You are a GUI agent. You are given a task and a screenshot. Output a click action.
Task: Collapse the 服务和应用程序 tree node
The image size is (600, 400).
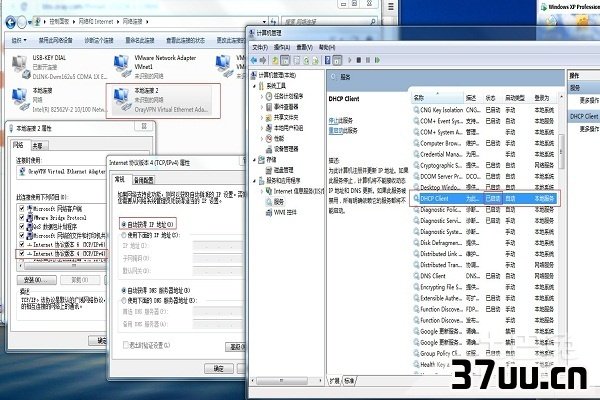(x=254, y=181)
